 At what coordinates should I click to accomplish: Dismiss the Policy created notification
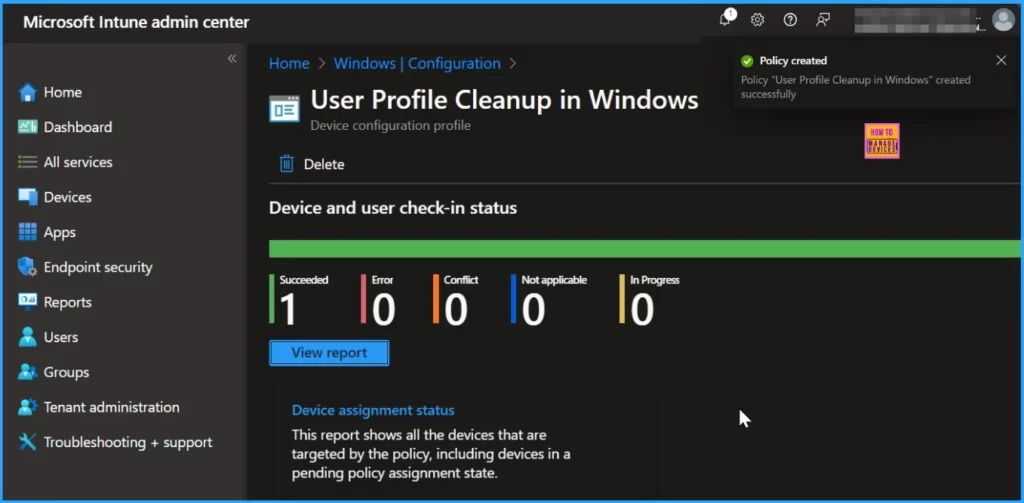click(x=1001, y=61)
